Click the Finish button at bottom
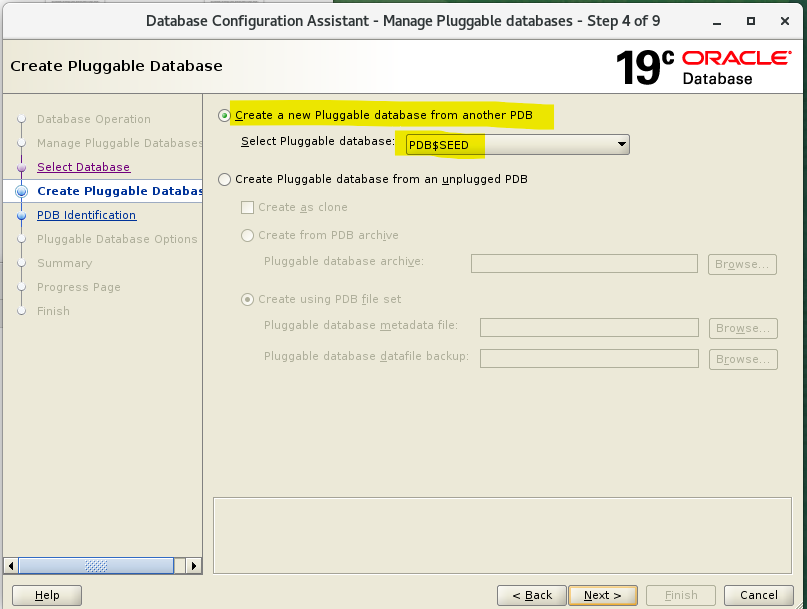Viewport: 807px width, 609px height. tap(681, 595)
